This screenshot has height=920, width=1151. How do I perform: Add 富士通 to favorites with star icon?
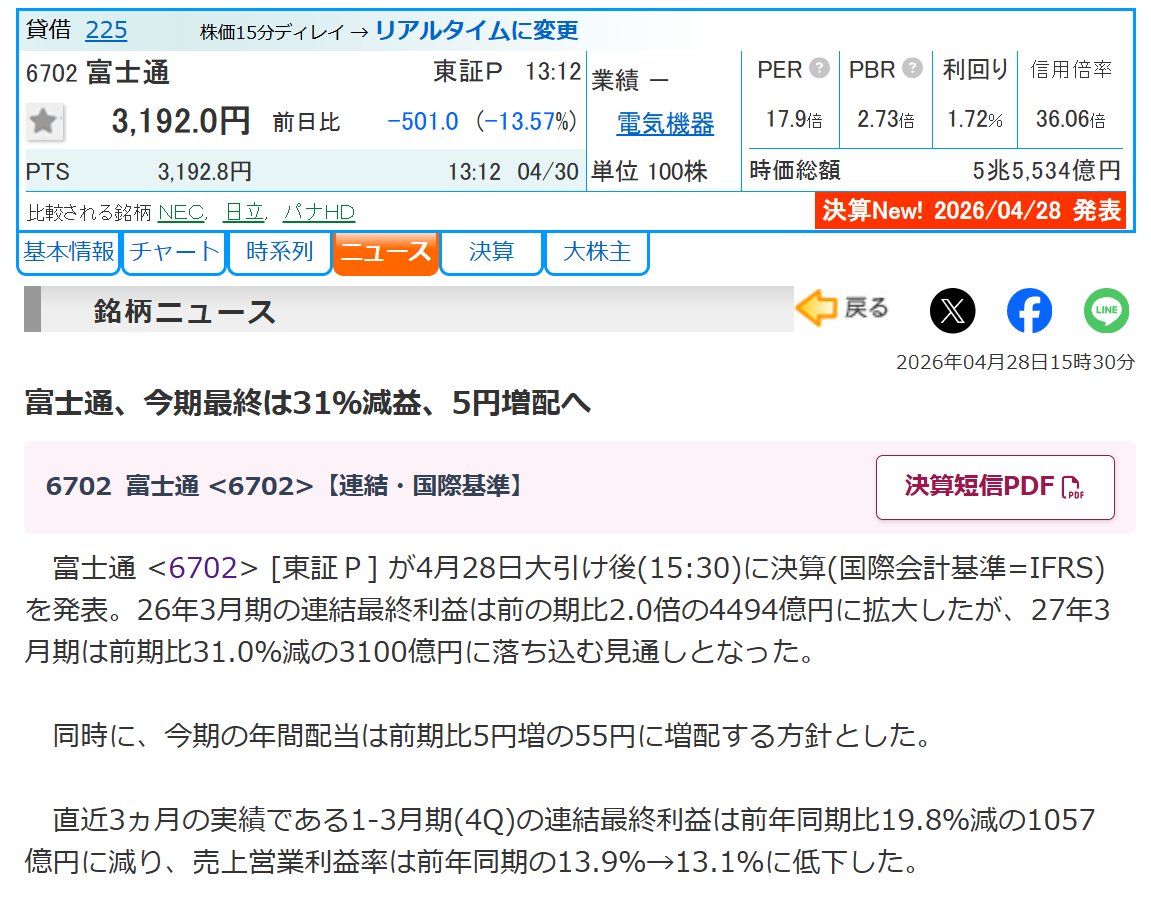(x=44, y=121)
